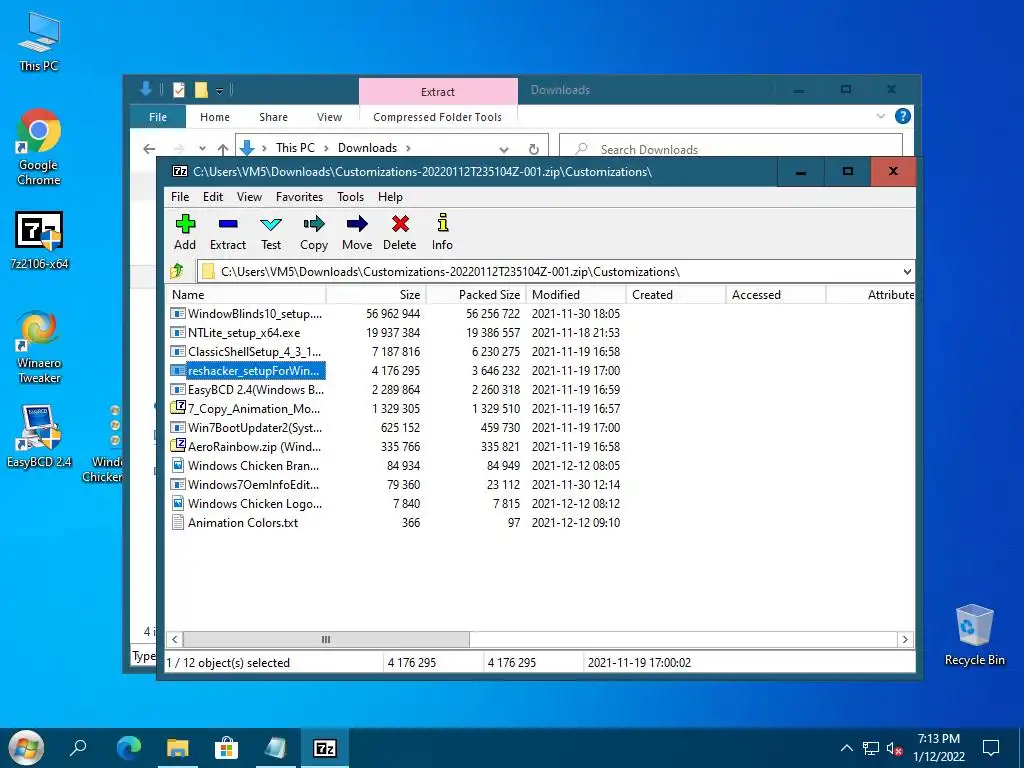Image resolution: width=1024 pixels, height=768 pixels.
Task: Click Downloads in the Explorer breadcrumb
Action: coord(367,148)
